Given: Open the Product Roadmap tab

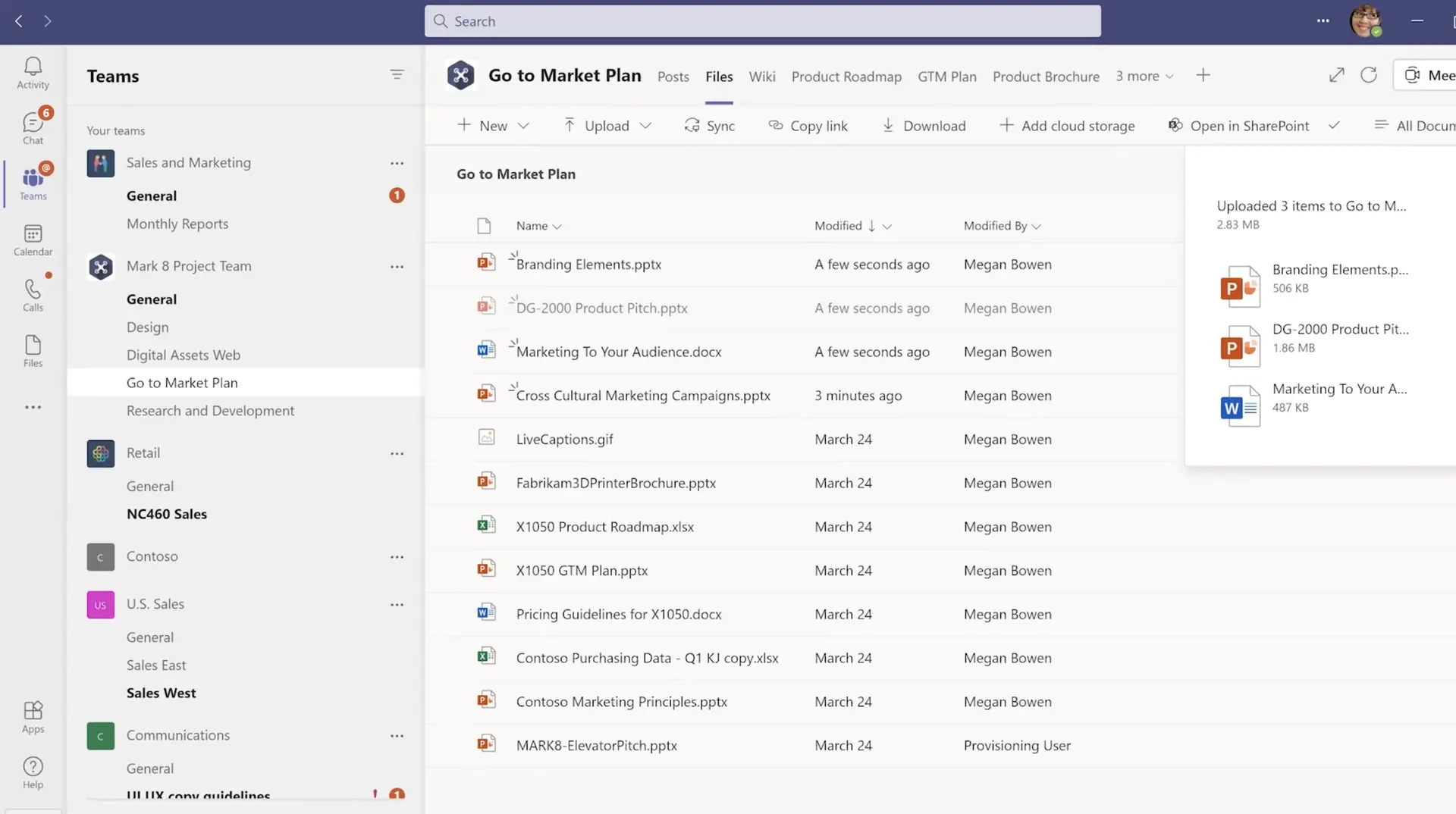Looking at the screenshot, I should 846,77.
